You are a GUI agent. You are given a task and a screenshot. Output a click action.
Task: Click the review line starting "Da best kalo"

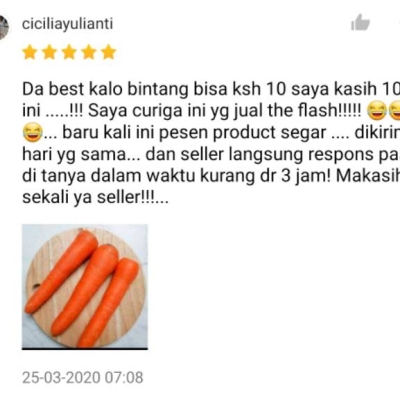point(211,89)
